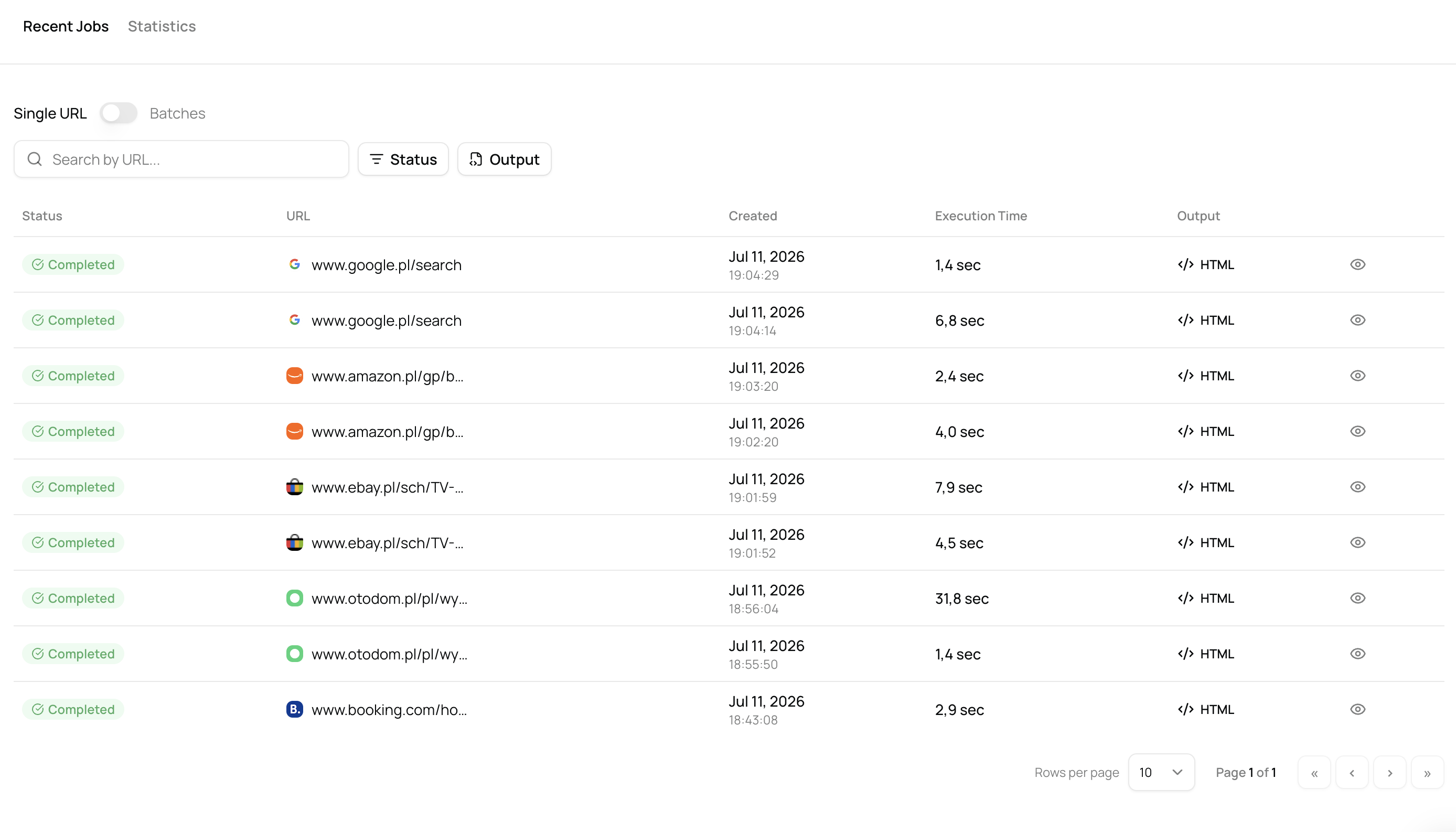The height and width of the screenshot is (832, 1456).
Task: Click the HTML code icon in the 2,4 sec row
Action: [x=1186, y=376]
